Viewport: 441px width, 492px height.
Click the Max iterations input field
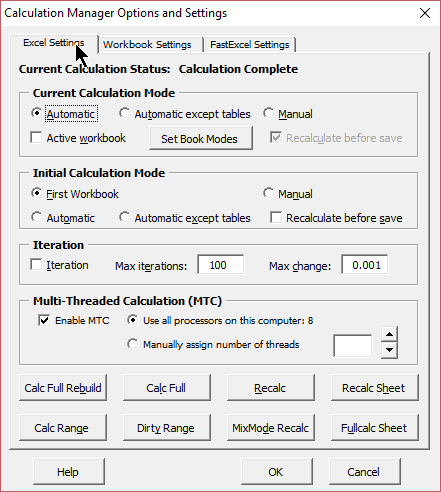220,265
